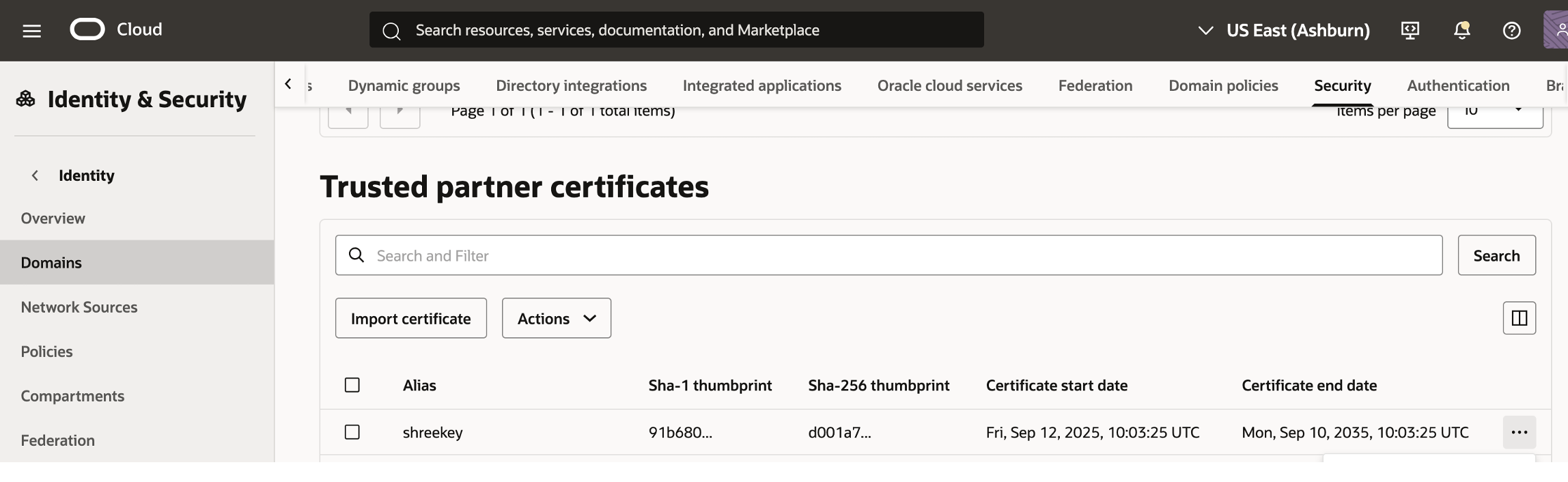Click the Search button
This screenshot has width=1568, height=482.
(1496, 255)
